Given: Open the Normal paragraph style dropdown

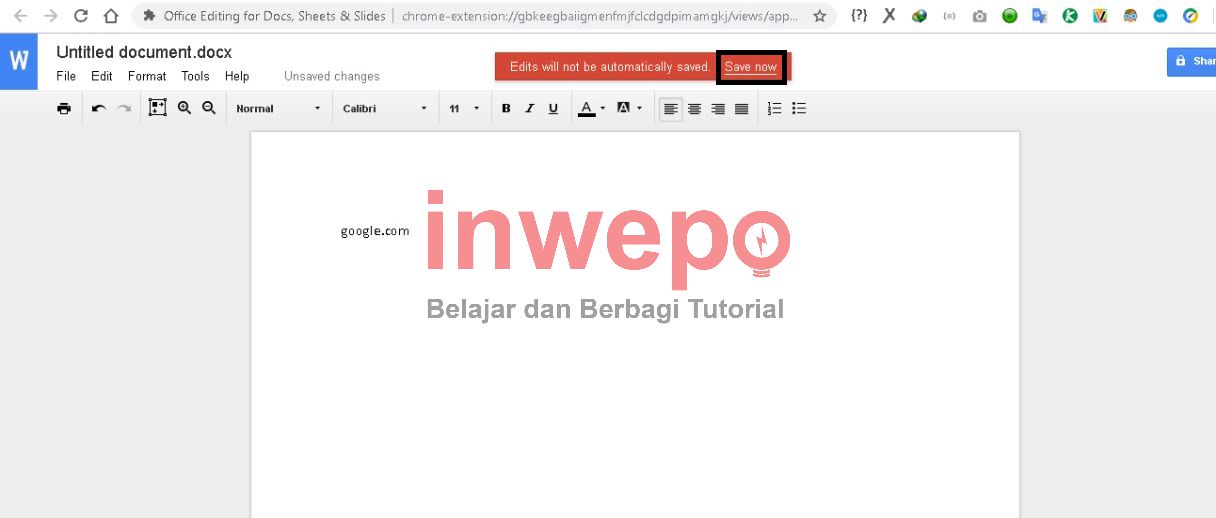Looking at the screenshot, I should click(x=279, y=108).
